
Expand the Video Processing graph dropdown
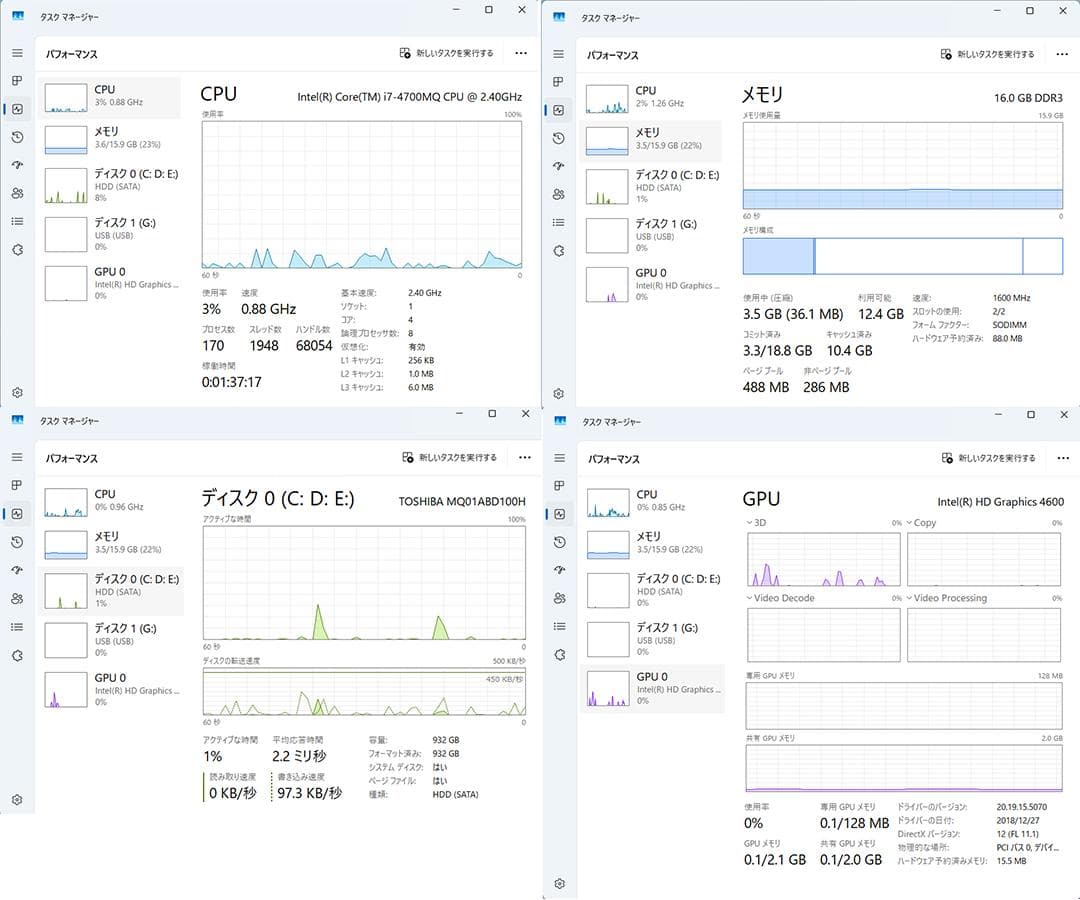point(946,598)
